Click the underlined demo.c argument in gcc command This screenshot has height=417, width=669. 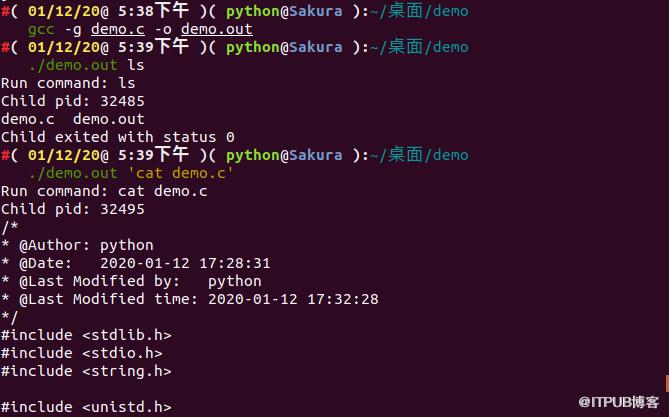118,29
